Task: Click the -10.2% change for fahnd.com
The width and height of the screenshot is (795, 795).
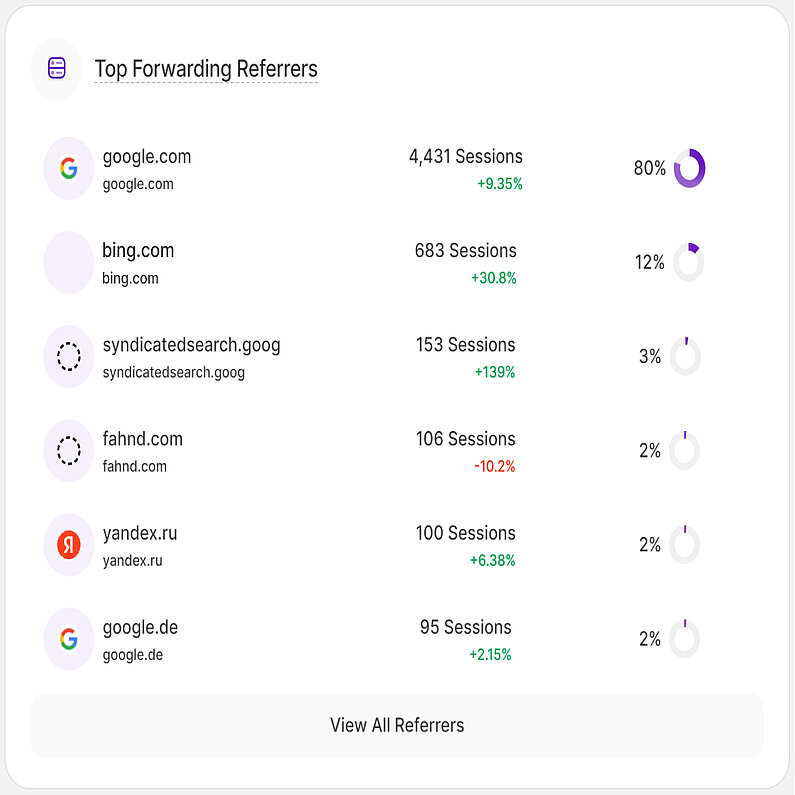Action: (494, 466)
